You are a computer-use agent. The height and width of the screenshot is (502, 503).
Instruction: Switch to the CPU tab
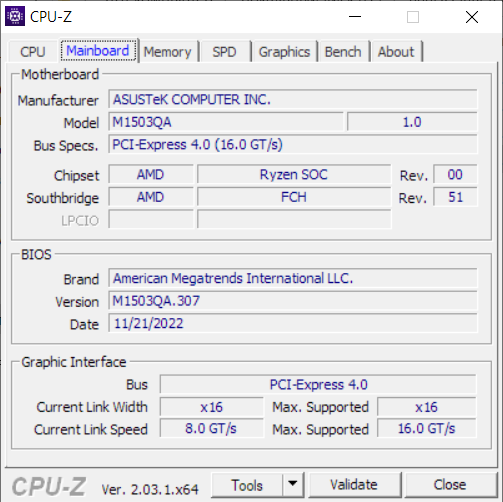pyautogui.click(x=33, y=52)
